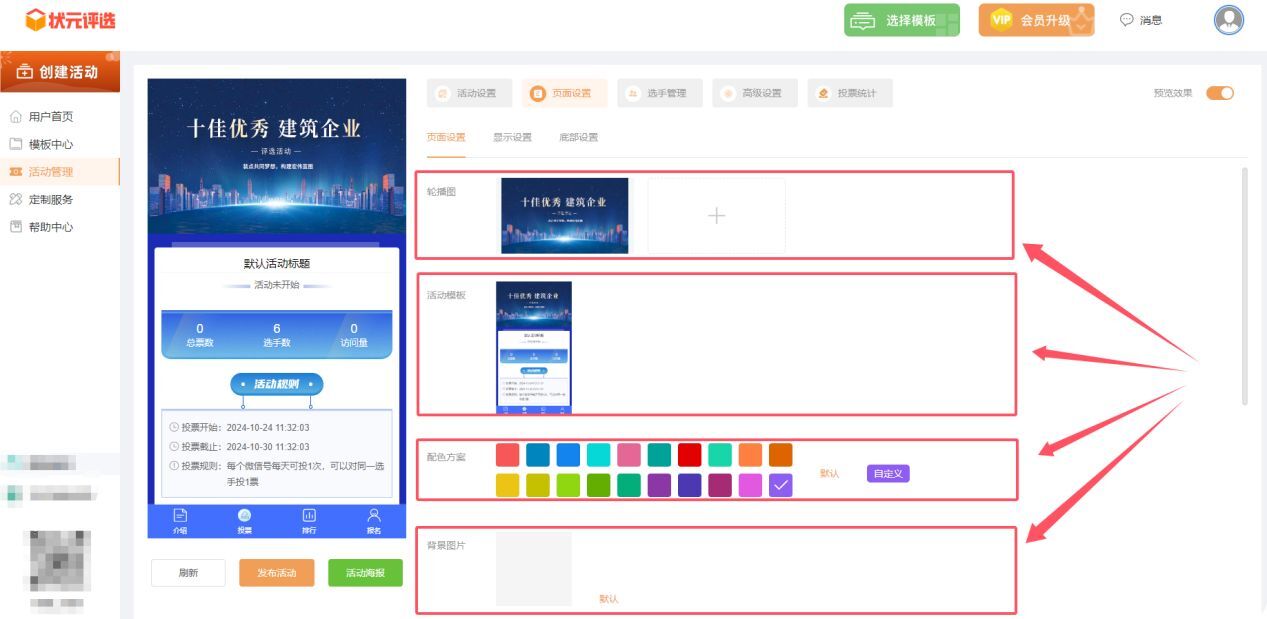1267x619 pixels.
Task: Open 定制服务 in sidebar
Action: point(51,200)
